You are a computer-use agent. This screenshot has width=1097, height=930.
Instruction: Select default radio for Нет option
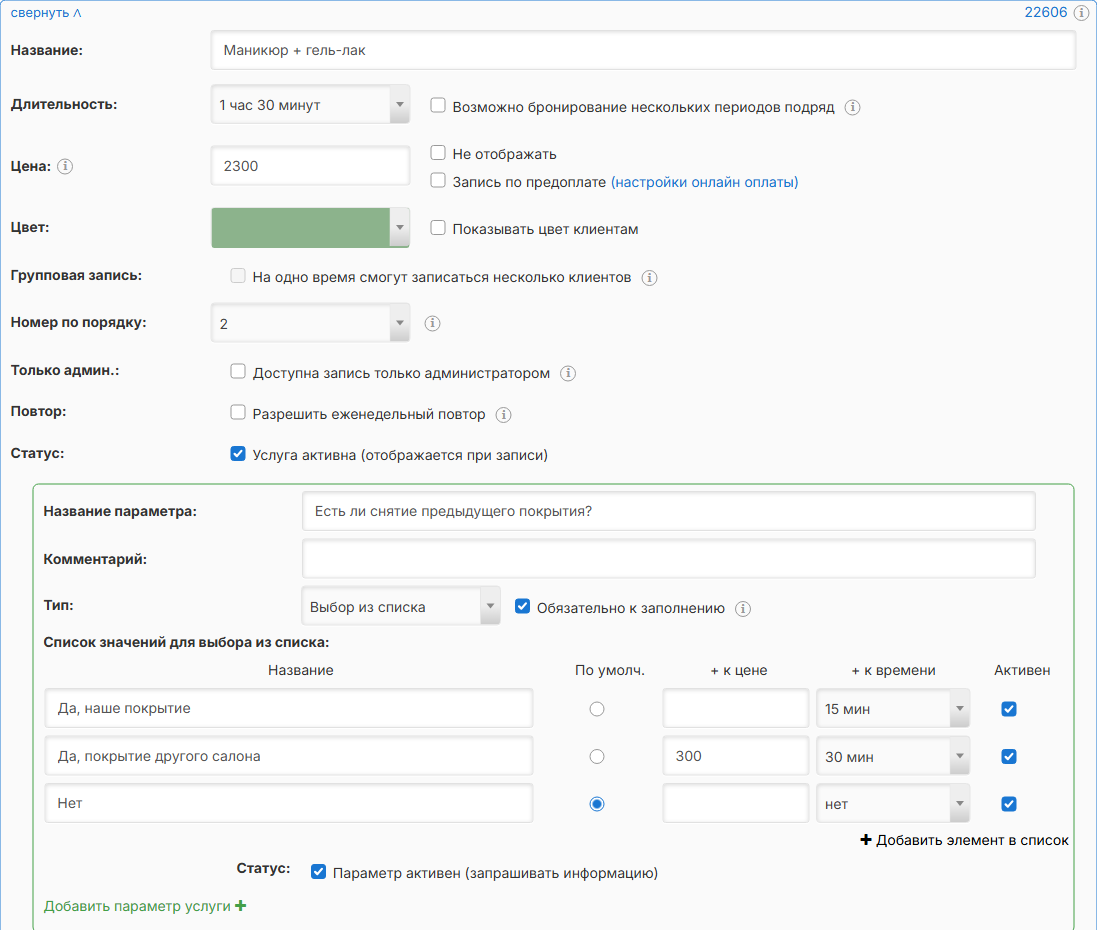597,804
